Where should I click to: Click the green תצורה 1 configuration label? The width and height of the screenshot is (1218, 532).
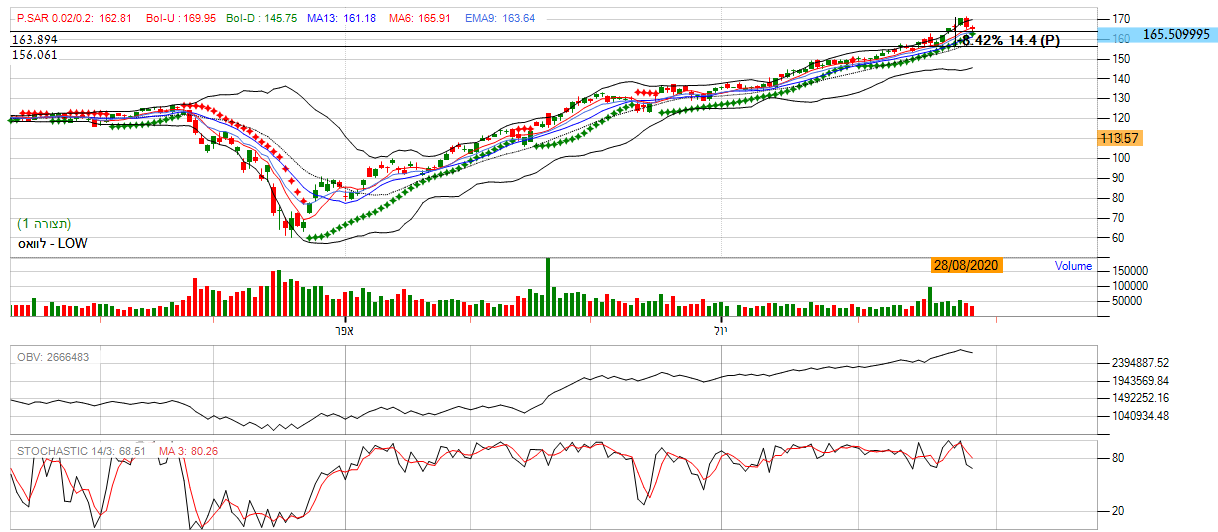[x=44, y=223]
